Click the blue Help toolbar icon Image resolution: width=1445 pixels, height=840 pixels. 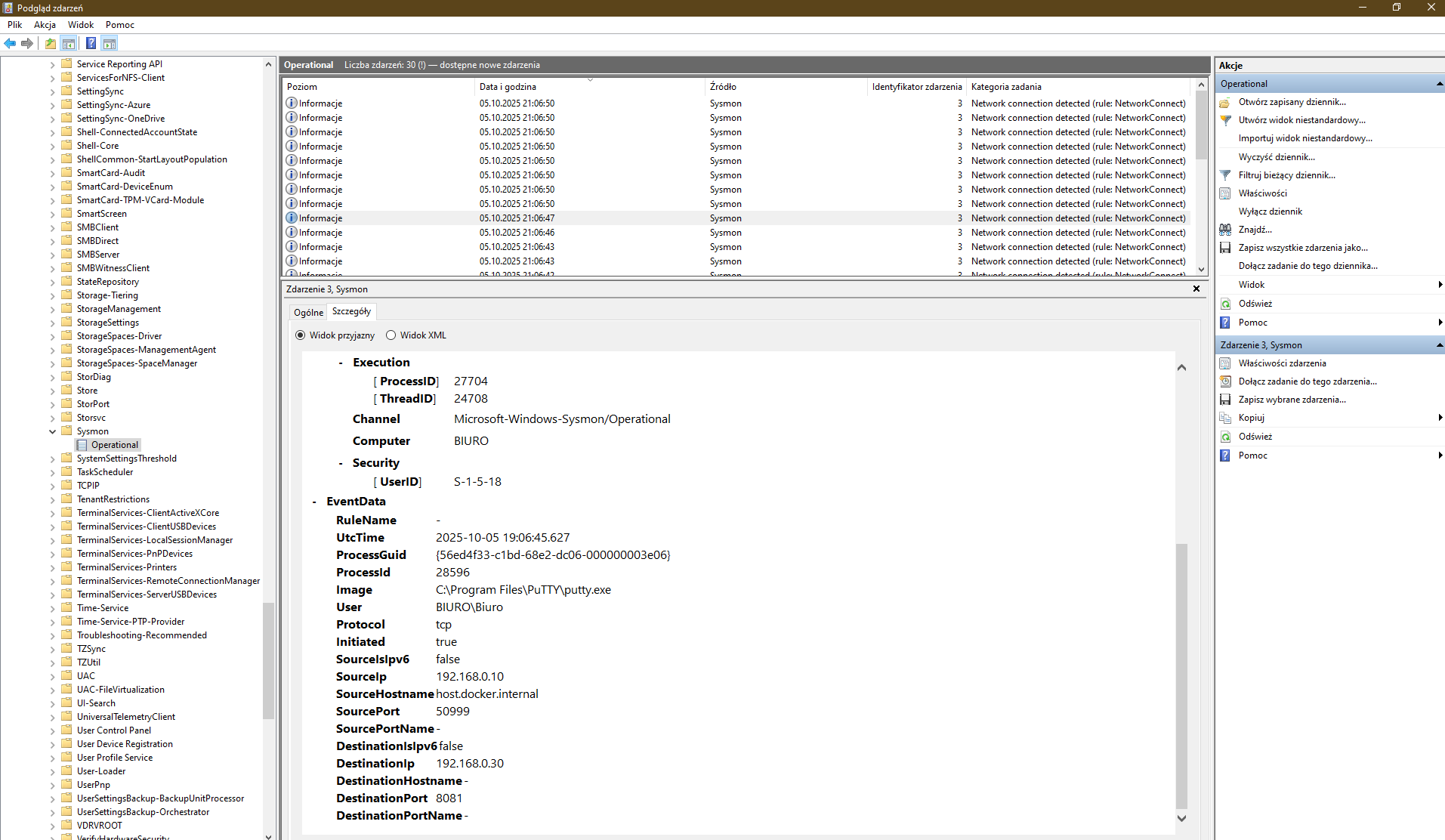(x=91, y=44)
